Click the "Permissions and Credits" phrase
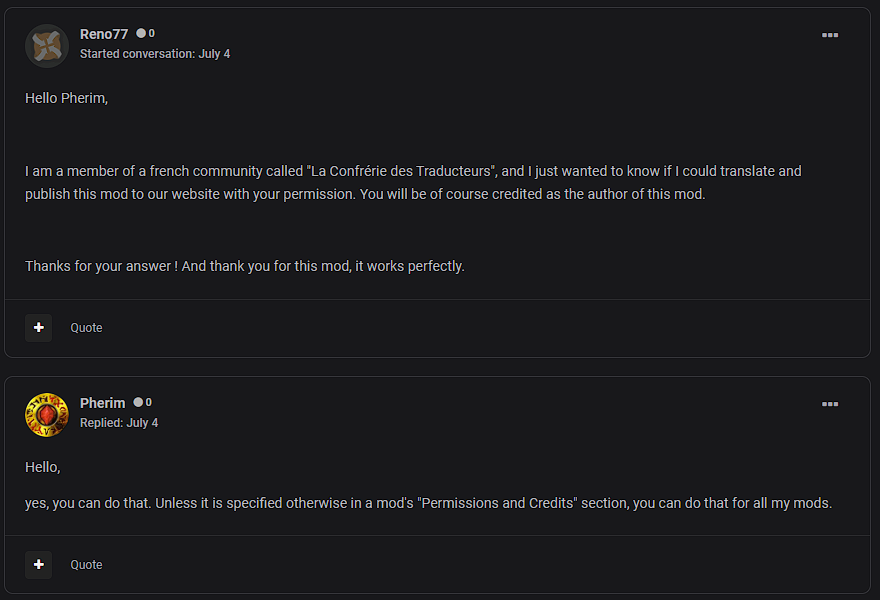This screenshot has width=880, height=600. [498, 503]
